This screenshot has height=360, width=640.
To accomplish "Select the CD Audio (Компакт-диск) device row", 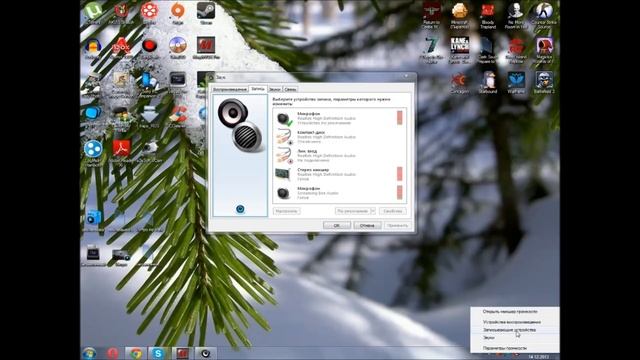I will click(x=339, y=137).
